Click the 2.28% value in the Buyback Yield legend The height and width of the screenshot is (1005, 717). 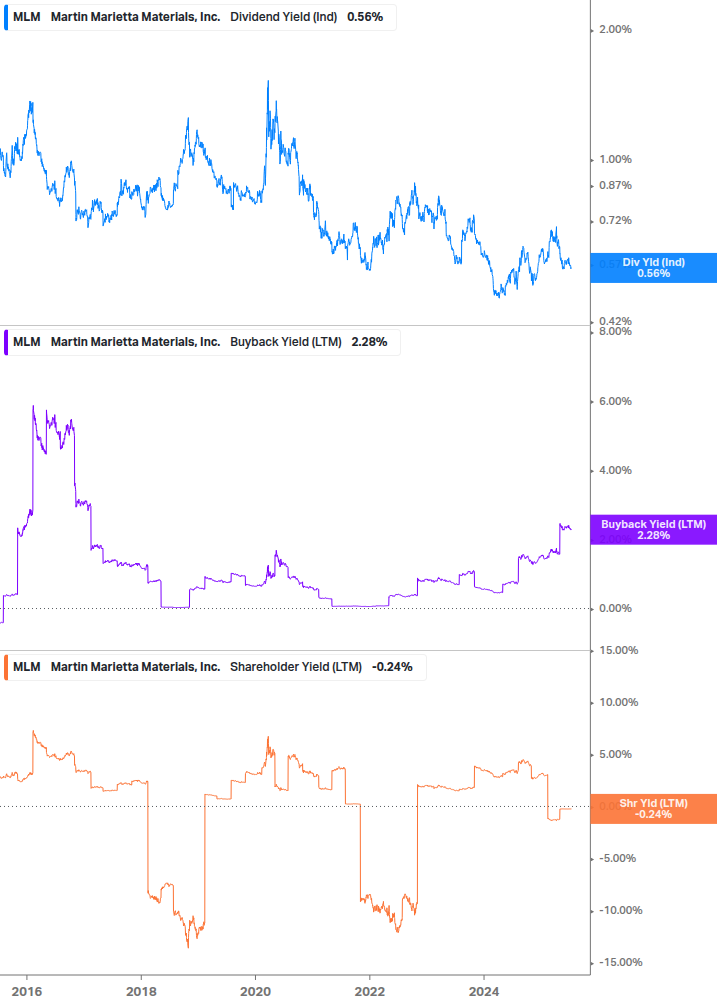(x=369, y=342)
